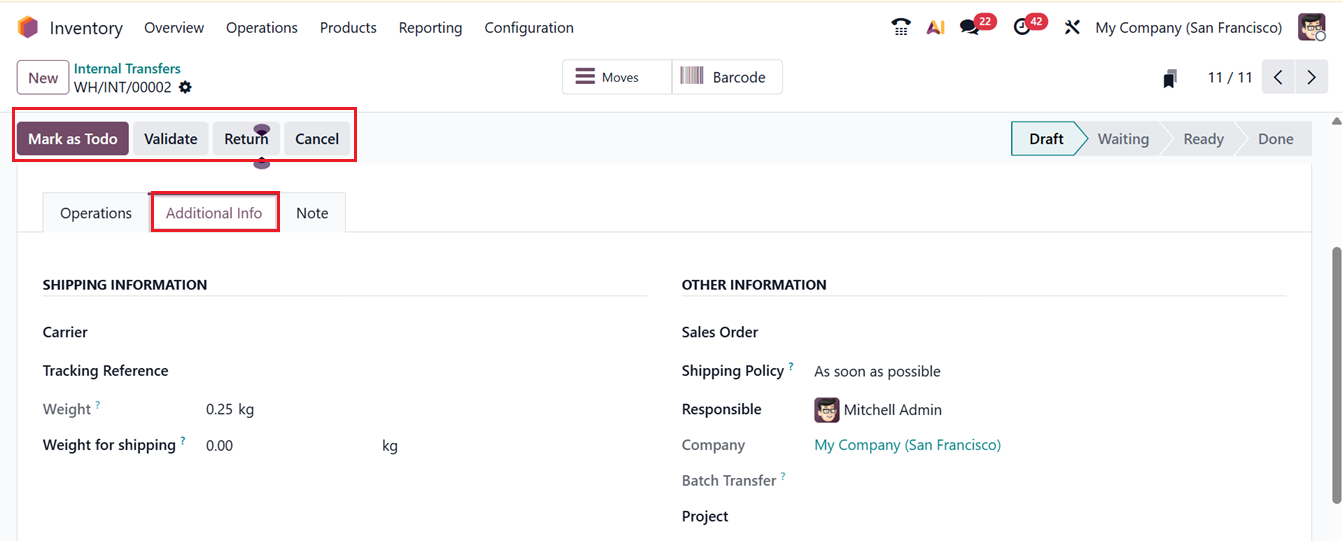Click the Validate button

point(171,139)
